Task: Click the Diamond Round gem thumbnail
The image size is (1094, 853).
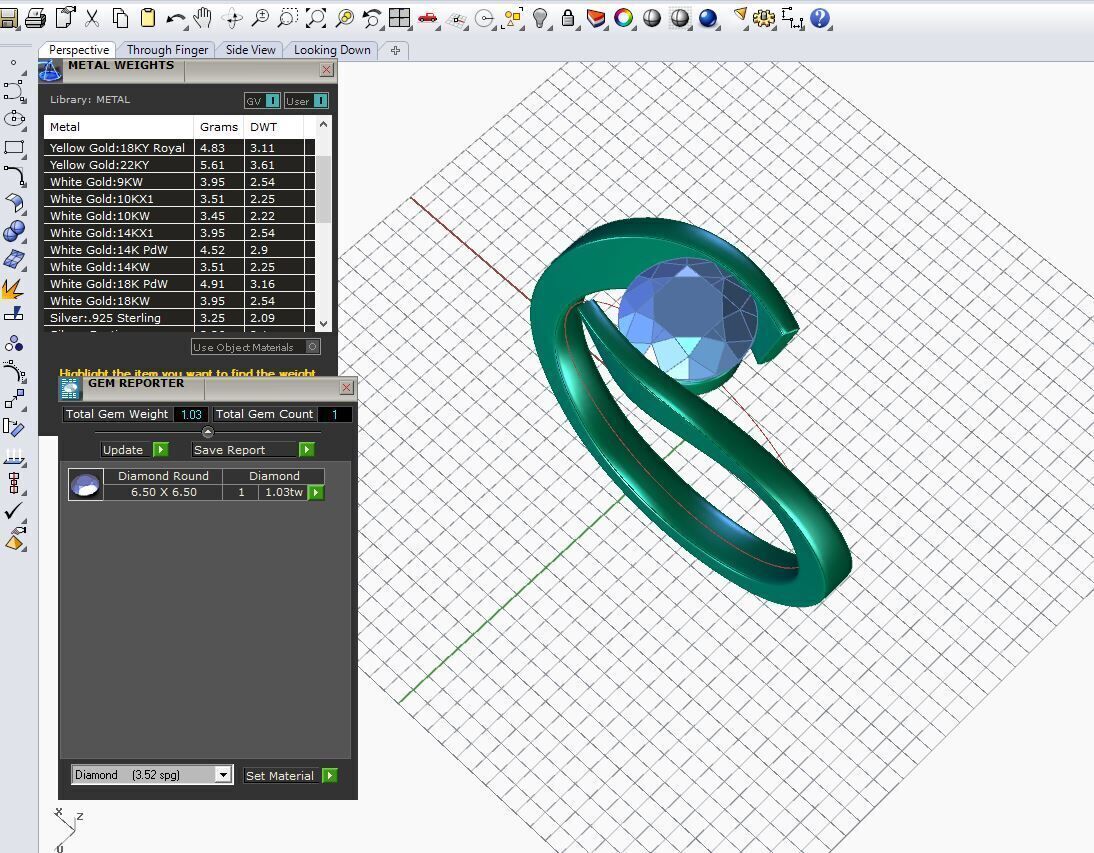Action: click(x=86, y=484)
